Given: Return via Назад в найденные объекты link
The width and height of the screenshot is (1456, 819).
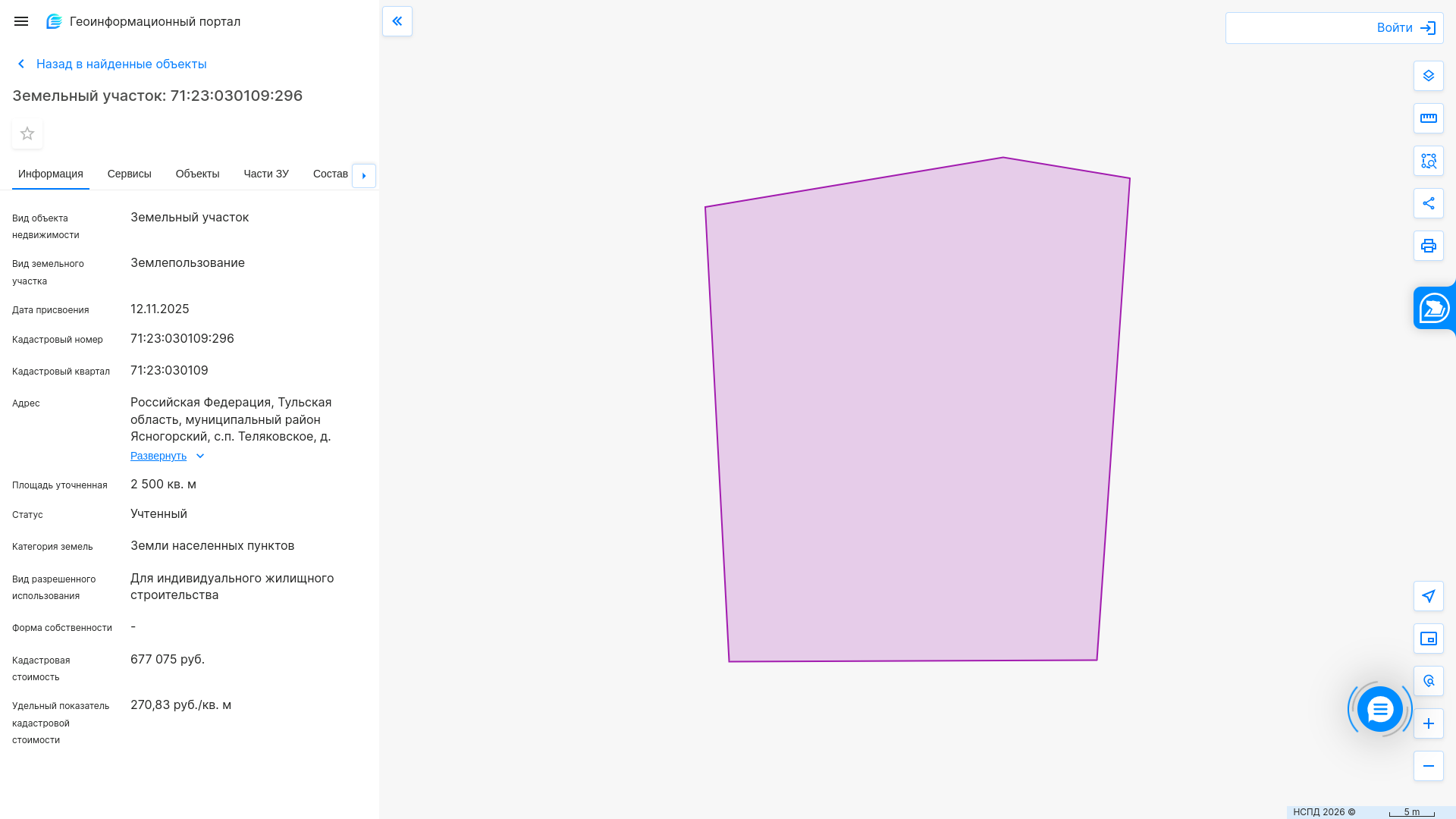Looking at the screenshot, I should tap(121, 64).
